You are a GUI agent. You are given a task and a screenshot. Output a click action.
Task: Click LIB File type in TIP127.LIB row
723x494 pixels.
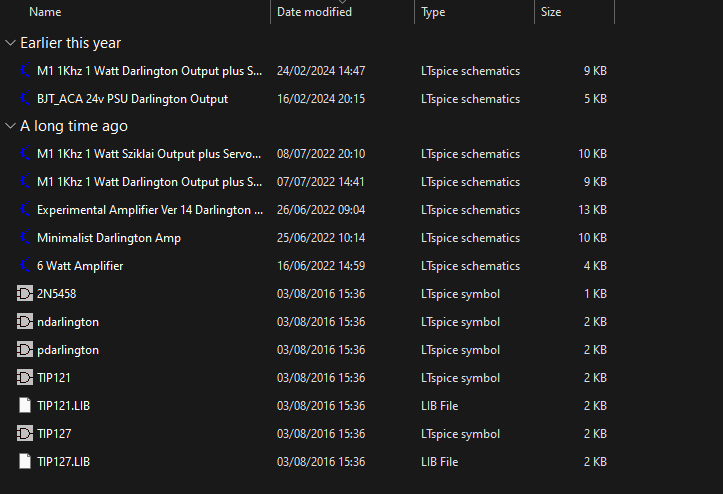pyautogui.click(x=439, y=461)
